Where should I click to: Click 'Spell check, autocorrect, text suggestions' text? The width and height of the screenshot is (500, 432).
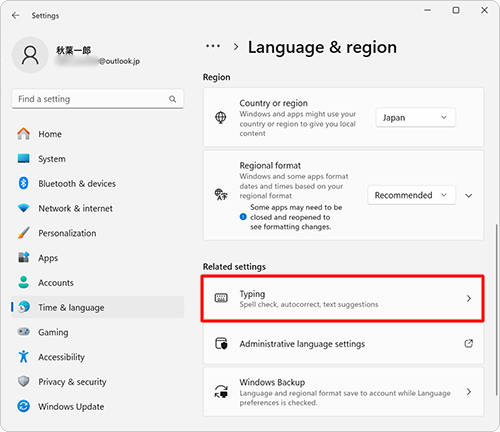pos(309,304)
